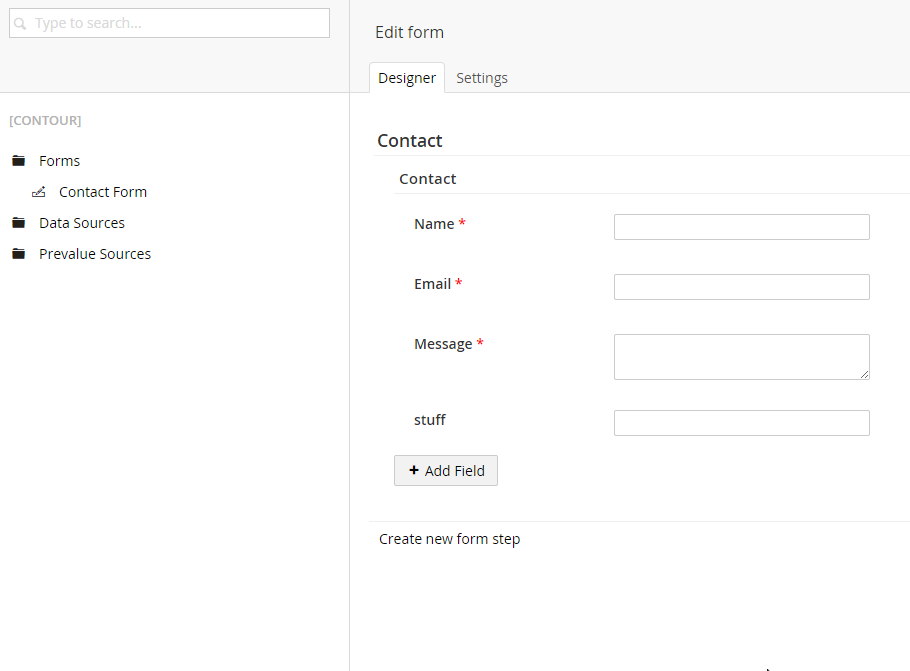The height and width of the screenshot is (671, 910).
Task: Click the plus icon on Add Field
Action: tap(414, 470)
